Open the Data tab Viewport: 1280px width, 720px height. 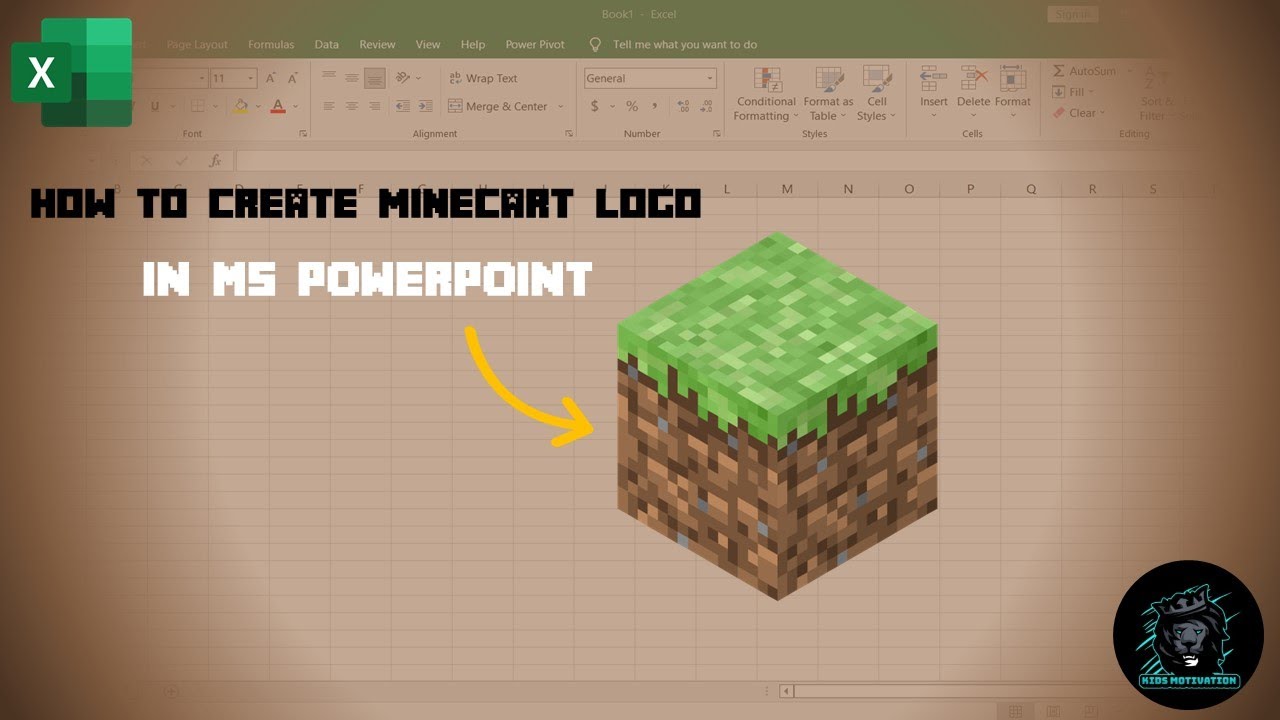[326, 44]
